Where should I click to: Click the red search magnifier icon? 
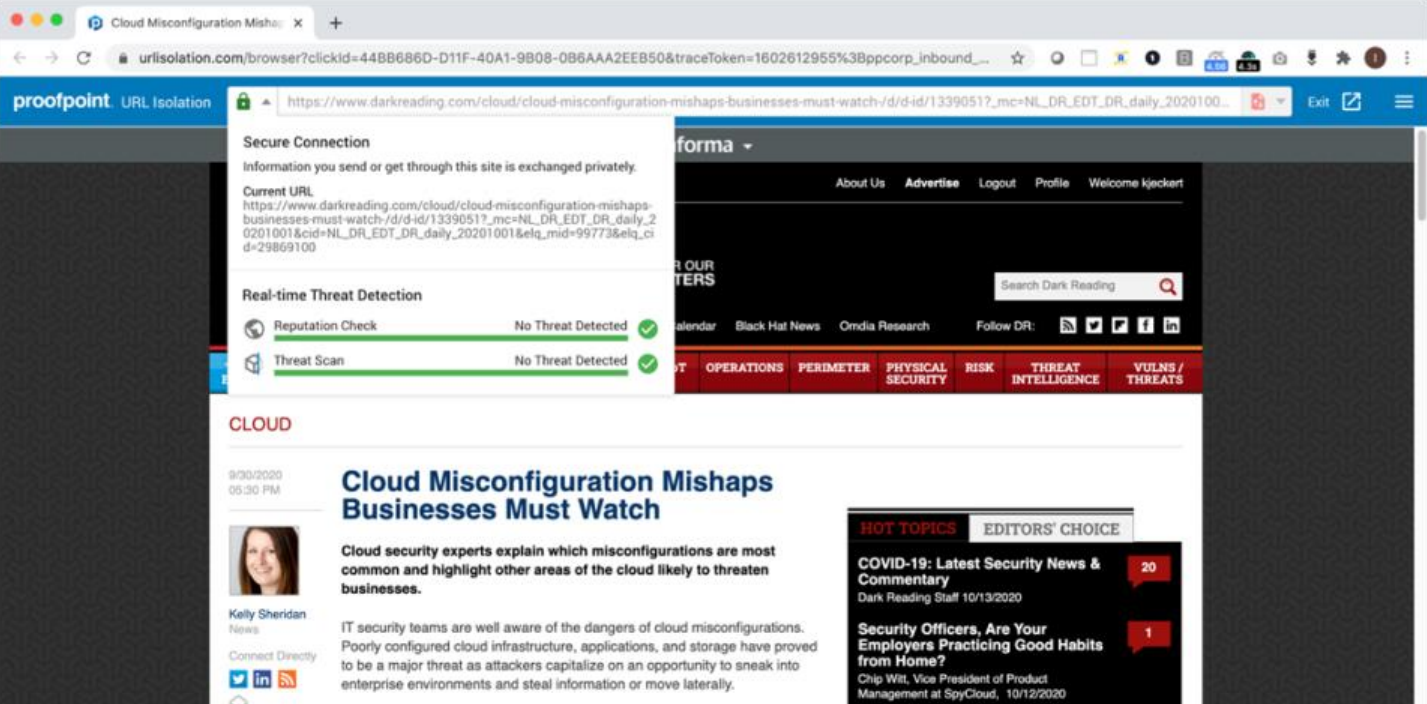click(1167, 286)
